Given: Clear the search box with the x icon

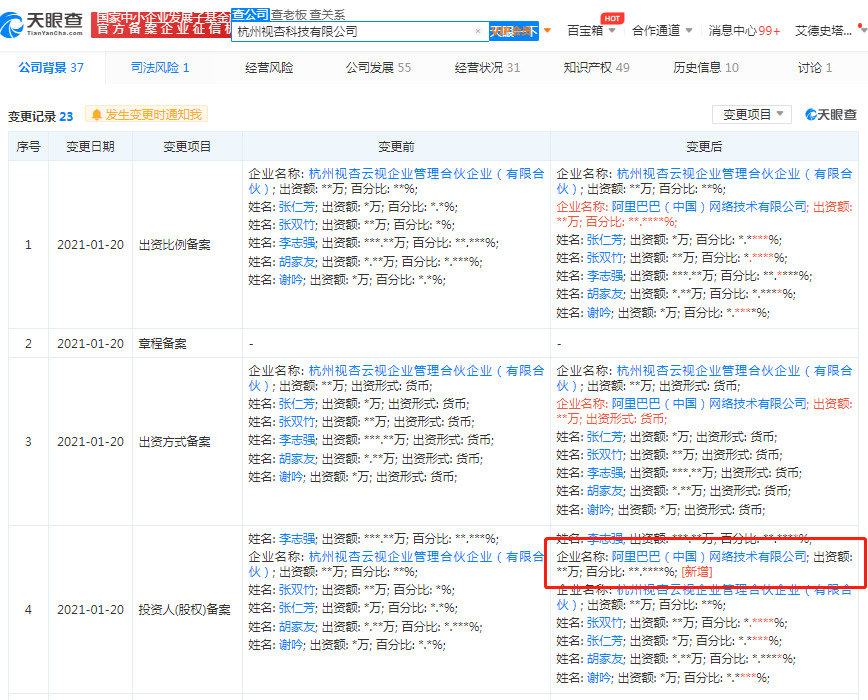Looking at the screenshot, I should [478, 31].
